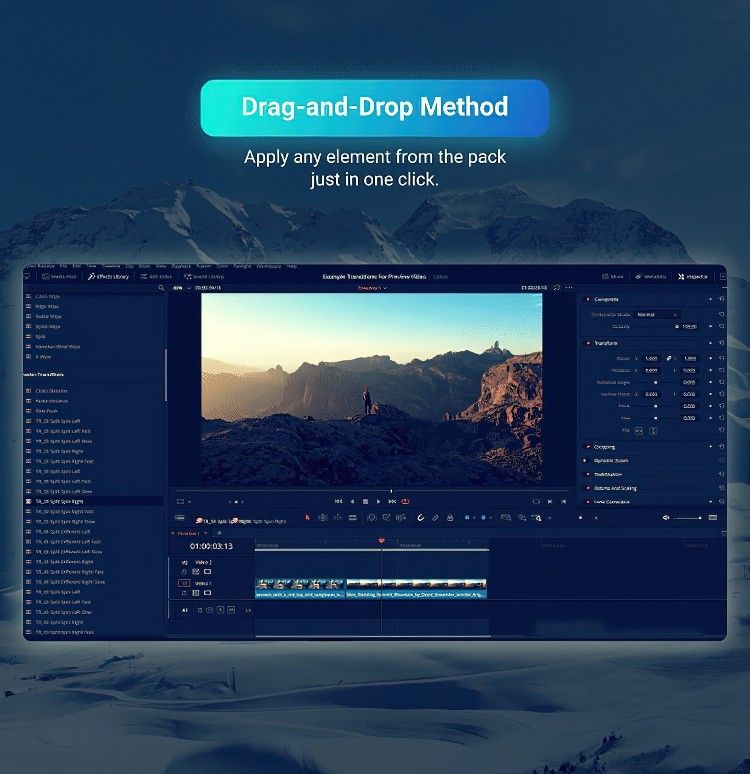Jump to first frame in viewer controls
Image resolution: width=750 pixels, height=774 pixels.
339,501
